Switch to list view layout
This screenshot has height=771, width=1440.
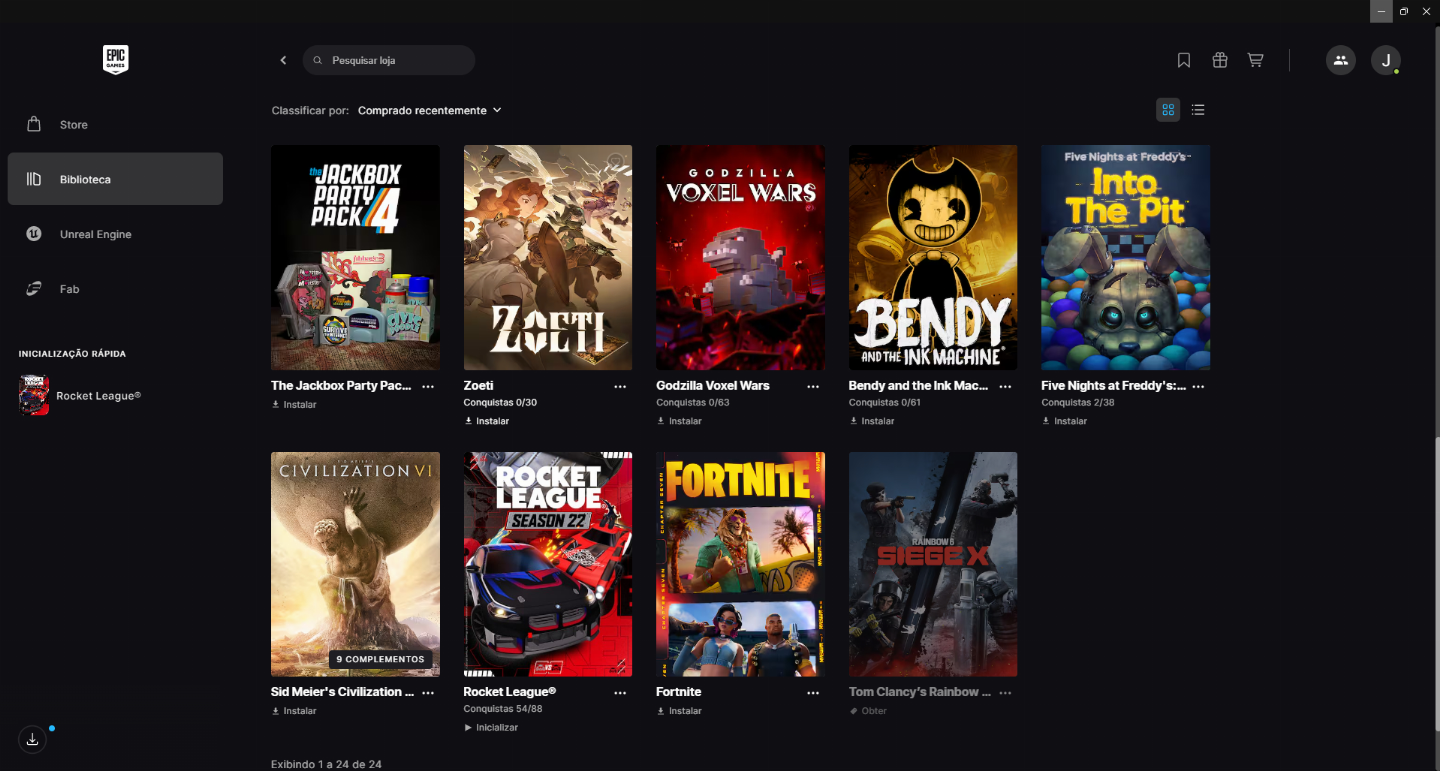pyautogui.click(x=1198, y=110)
